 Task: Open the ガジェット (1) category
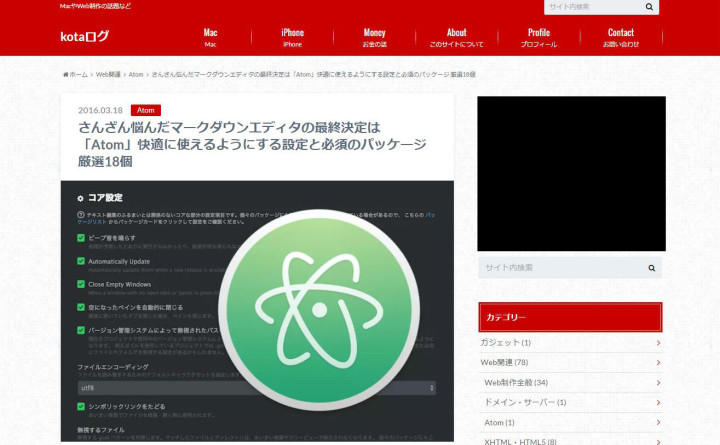pos(506,343)
